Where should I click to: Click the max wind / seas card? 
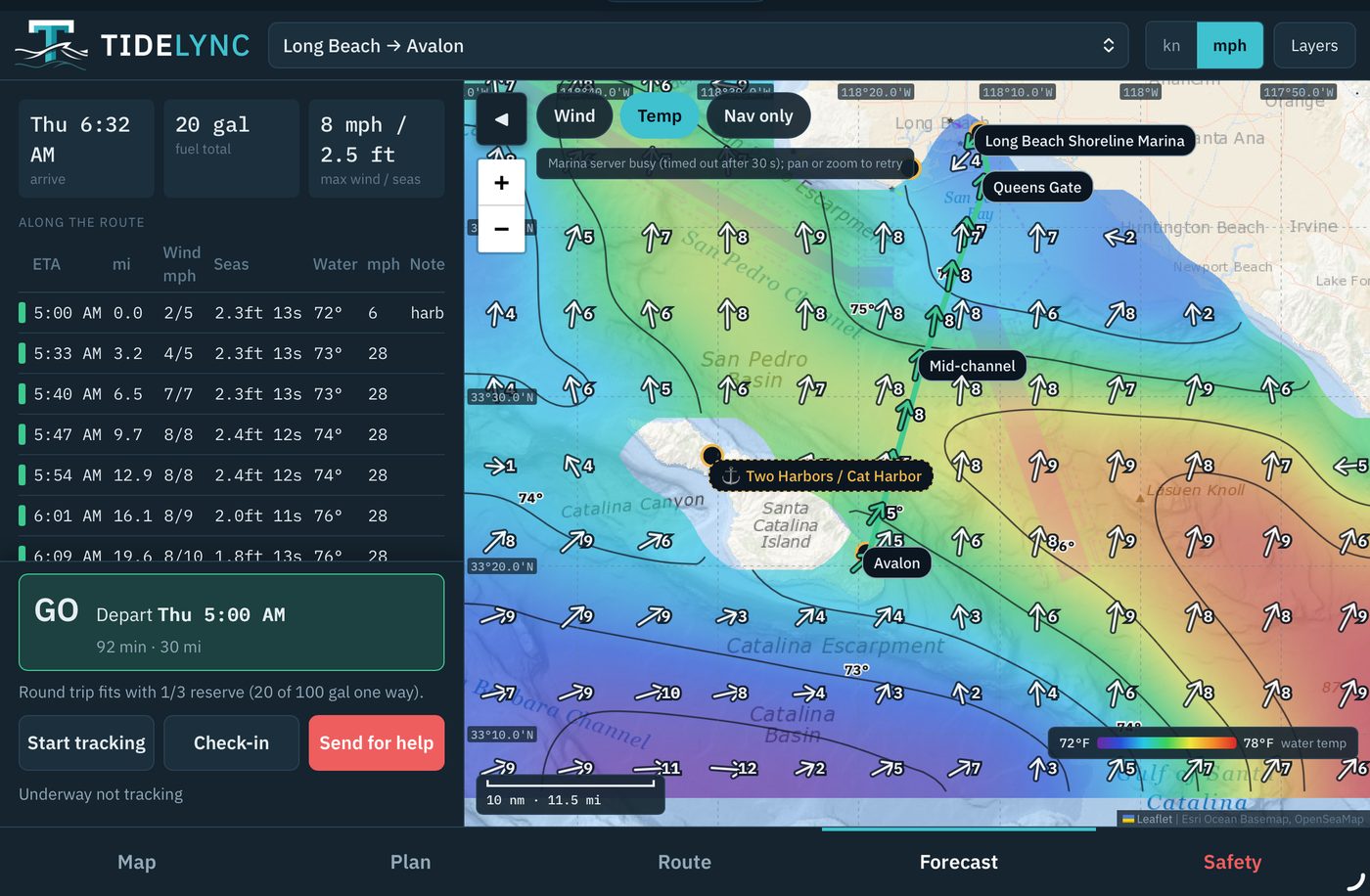tap(377, 149)
